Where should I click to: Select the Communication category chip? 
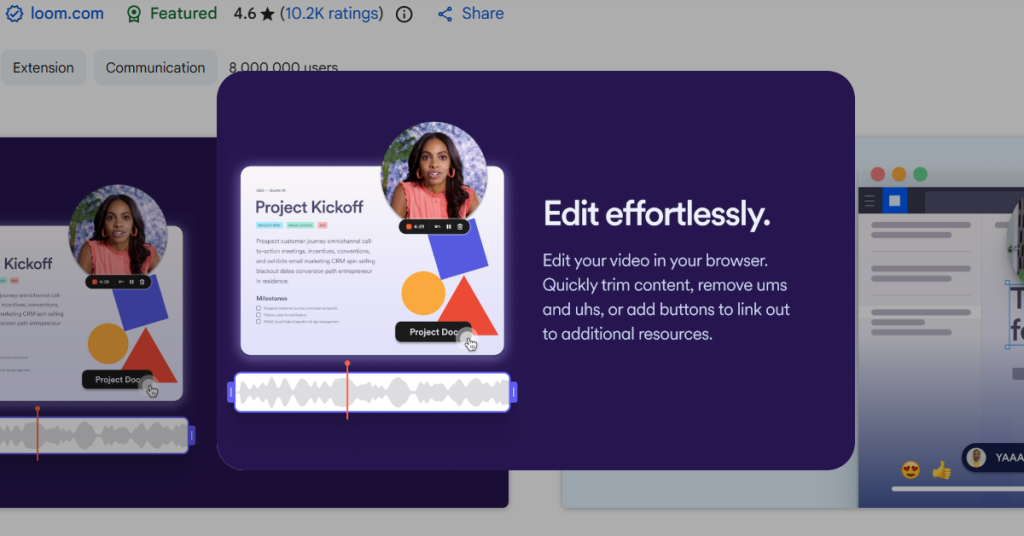coord(155,68)
